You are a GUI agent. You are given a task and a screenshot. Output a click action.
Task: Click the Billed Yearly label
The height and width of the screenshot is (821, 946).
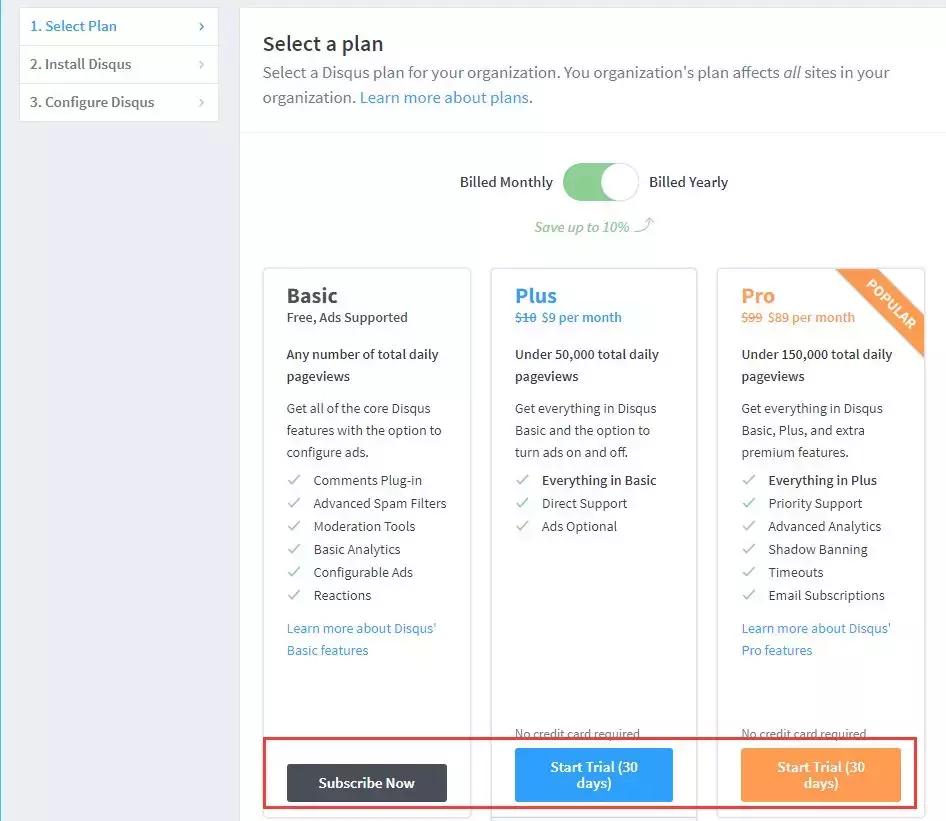click(x=688, y=182)
